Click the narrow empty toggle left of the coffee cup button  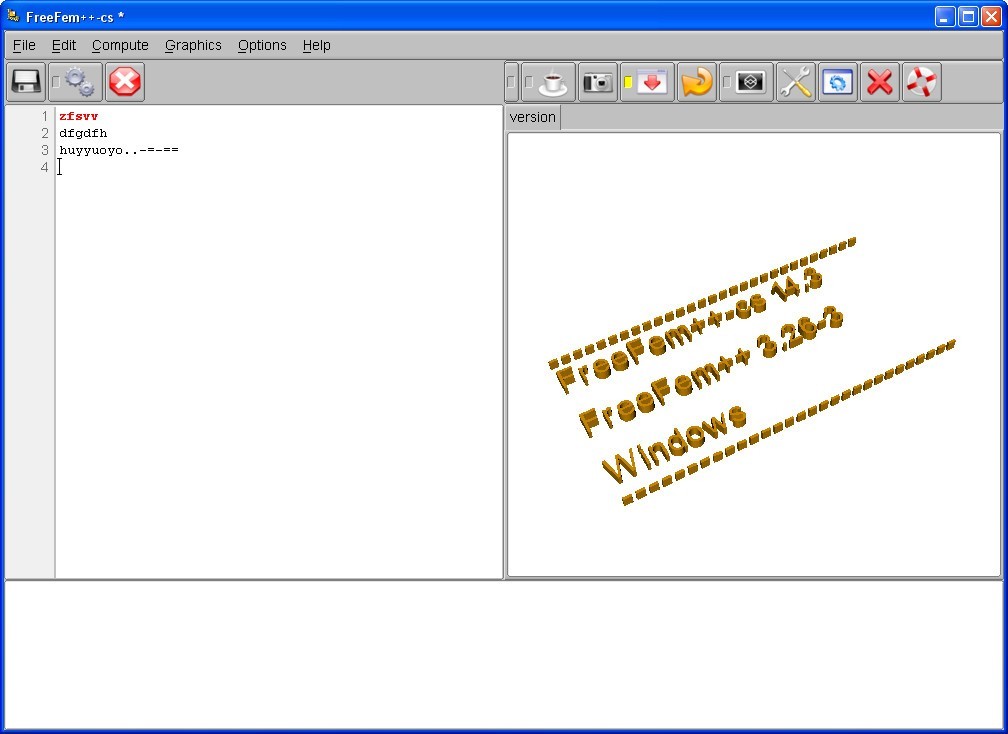pyautogui.click(x=512, y=82)
